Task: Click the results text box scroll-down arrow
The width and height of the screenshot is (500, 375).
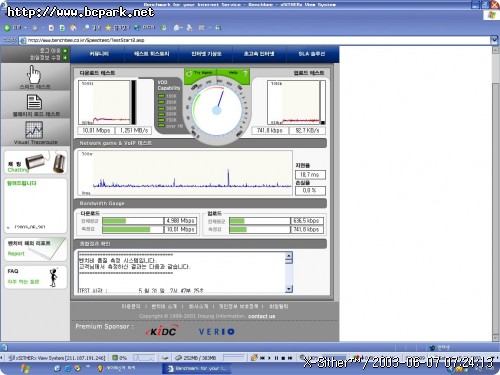Action: click(289, 289)
